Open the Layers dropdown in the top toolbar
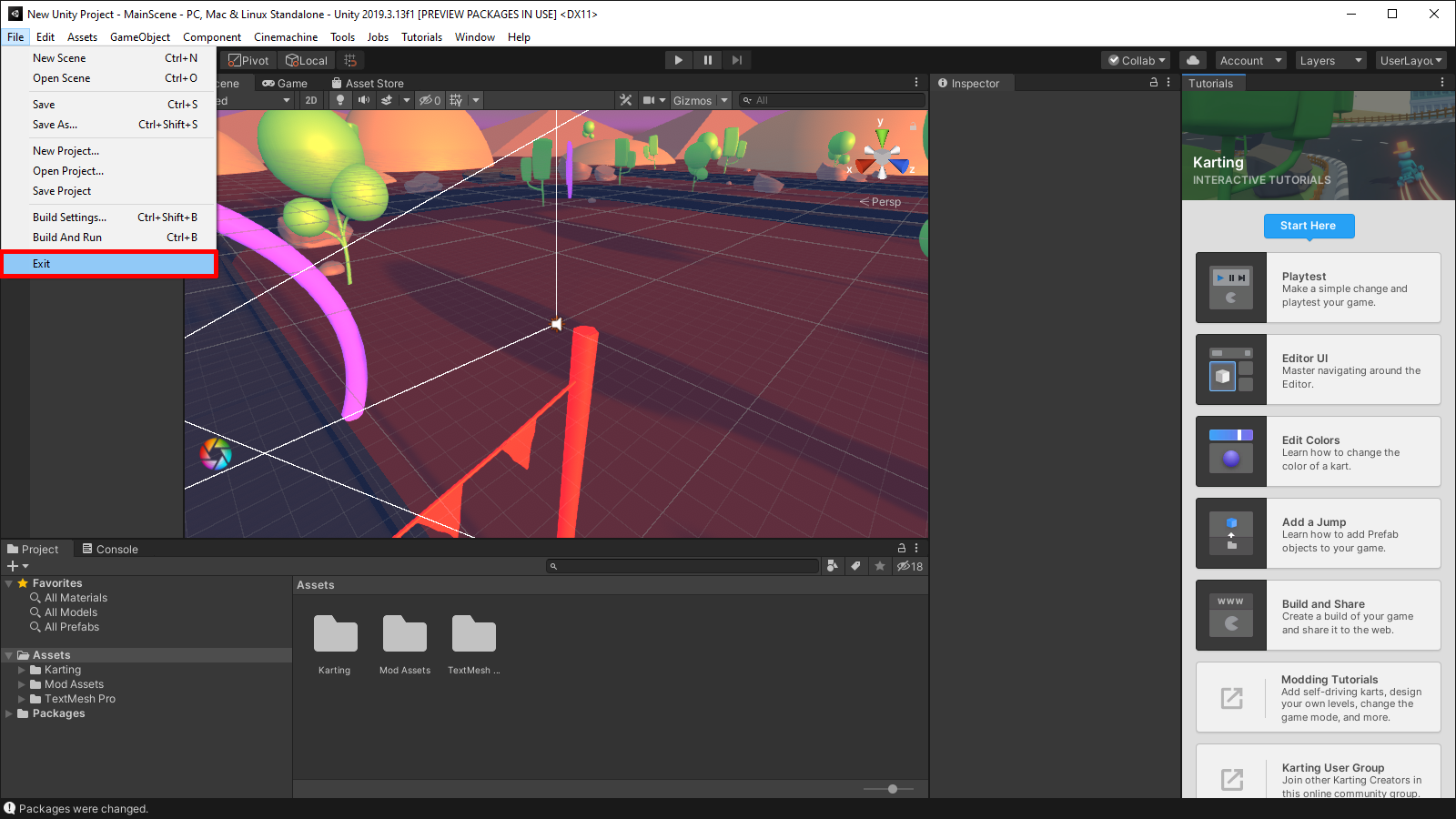This screenshot has height=819, width=1456. pos(1330,60)
